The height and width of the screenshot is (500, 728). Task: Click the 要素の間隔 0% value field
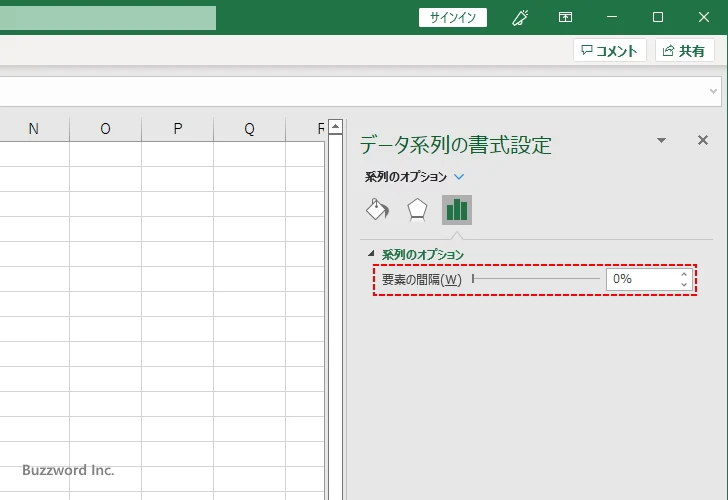642,279
